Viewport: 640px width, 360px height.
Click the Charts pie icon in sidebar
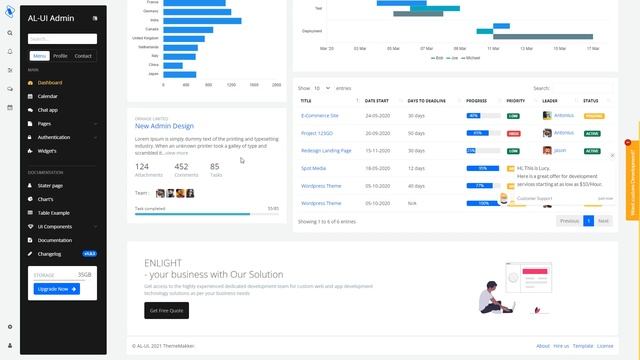[30, 199]
